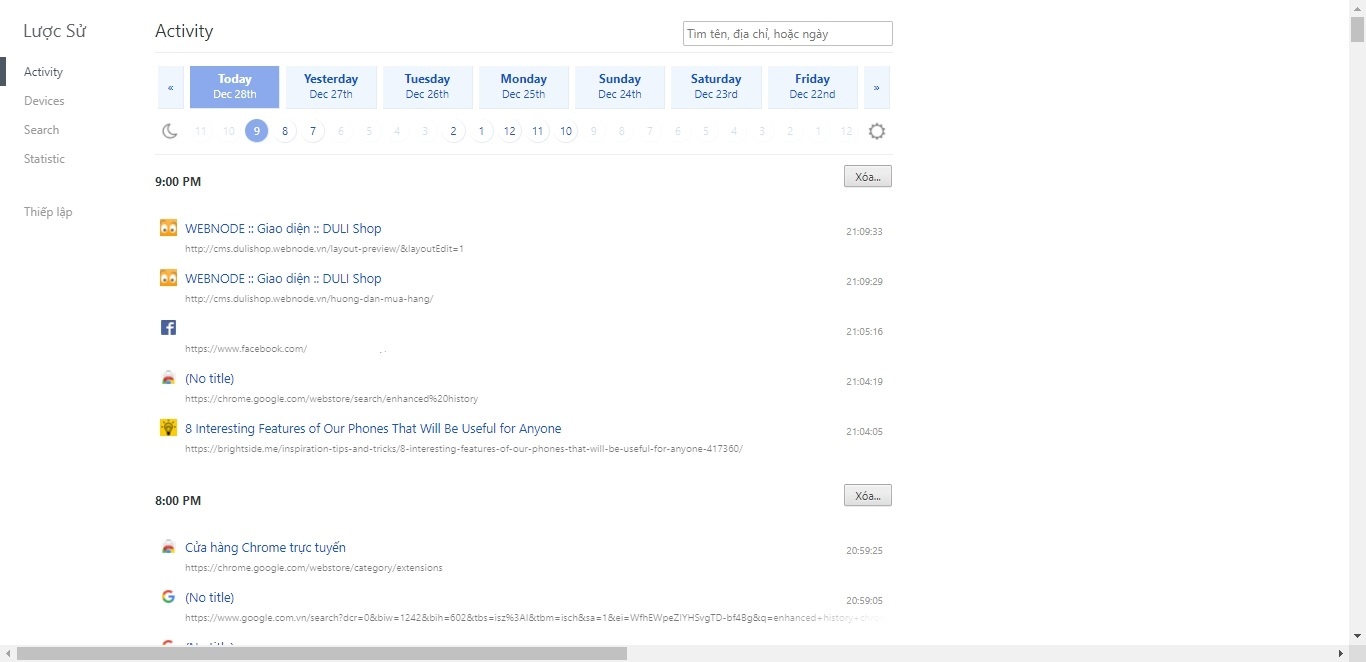Click the search field Tìm tên, địa chỉ, hoặc ngày

[x=787, y=33]
